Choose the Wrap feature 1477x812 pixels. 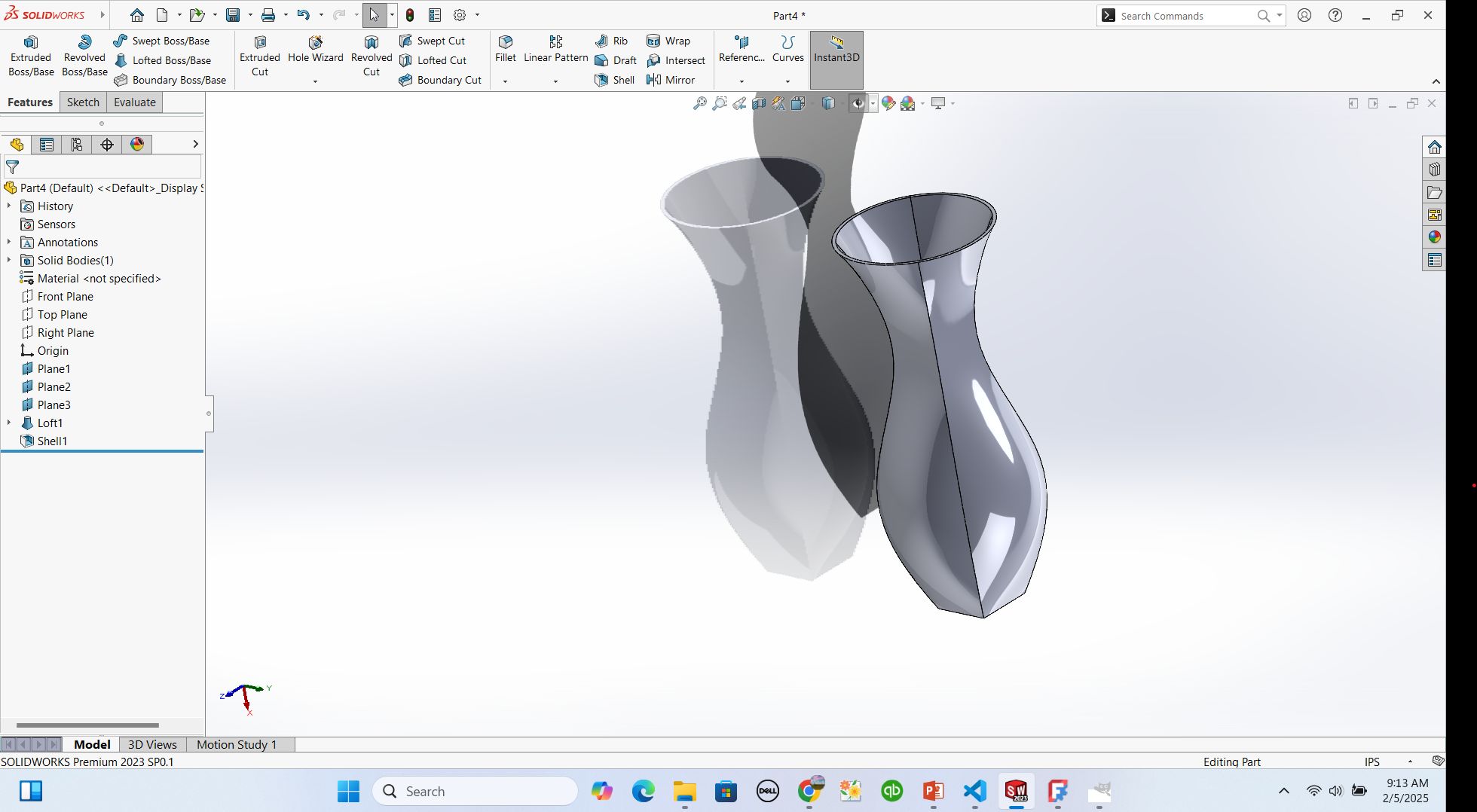pos(668,41)
